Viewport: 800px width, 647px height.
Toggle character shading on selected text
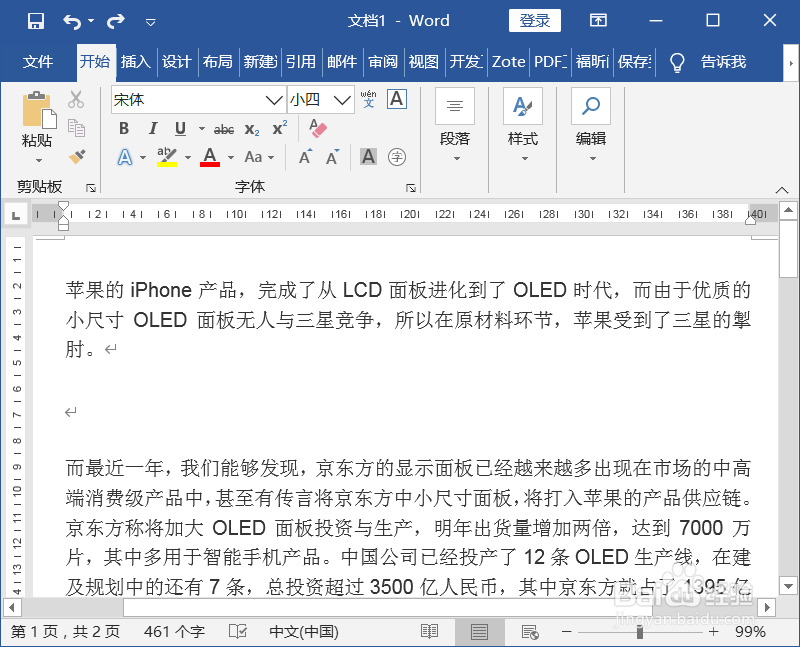(x=369, y=157)
